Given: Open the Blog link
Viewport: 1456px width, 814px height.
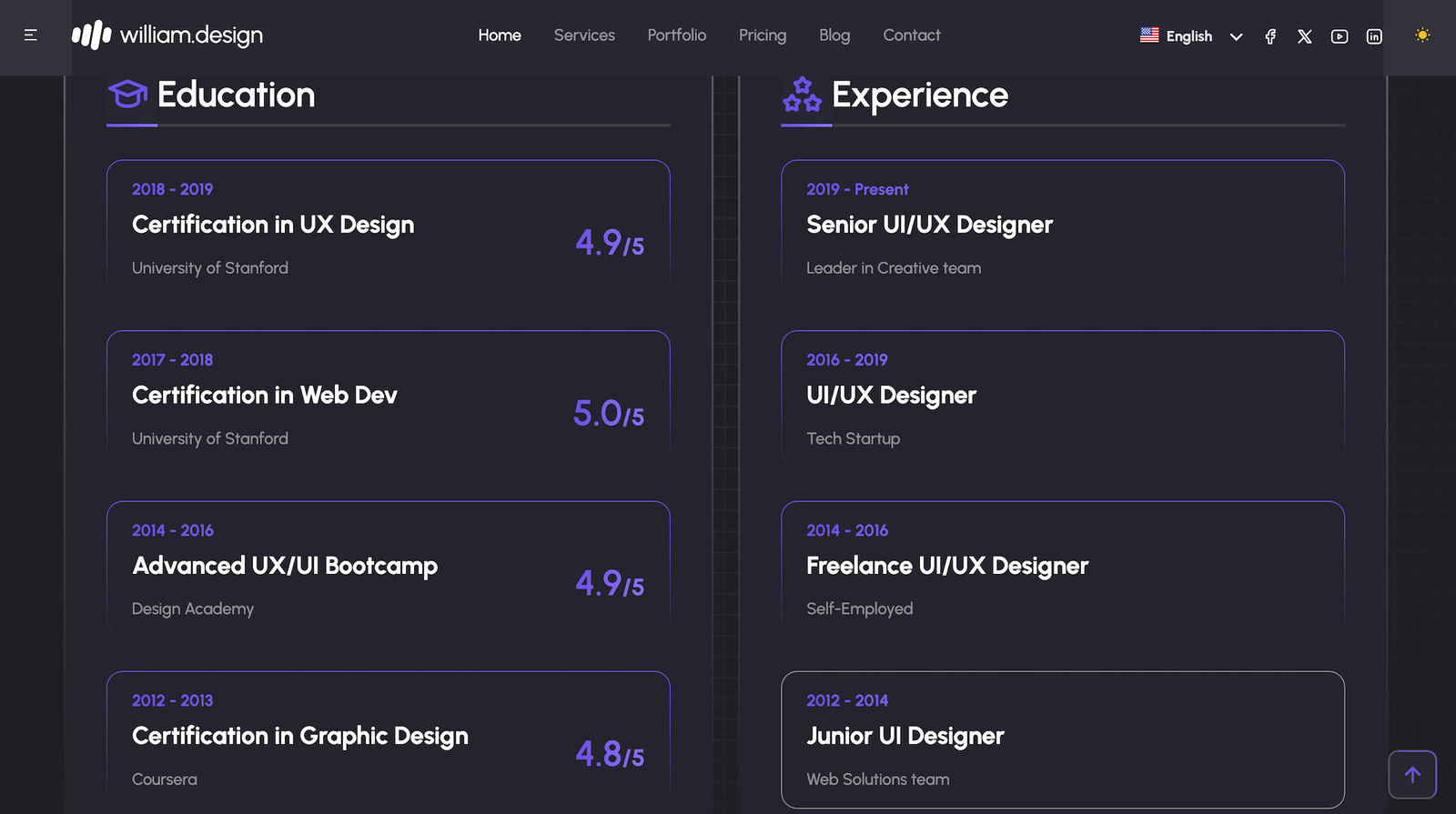Looking at the screenshot, I should point(834,35).
